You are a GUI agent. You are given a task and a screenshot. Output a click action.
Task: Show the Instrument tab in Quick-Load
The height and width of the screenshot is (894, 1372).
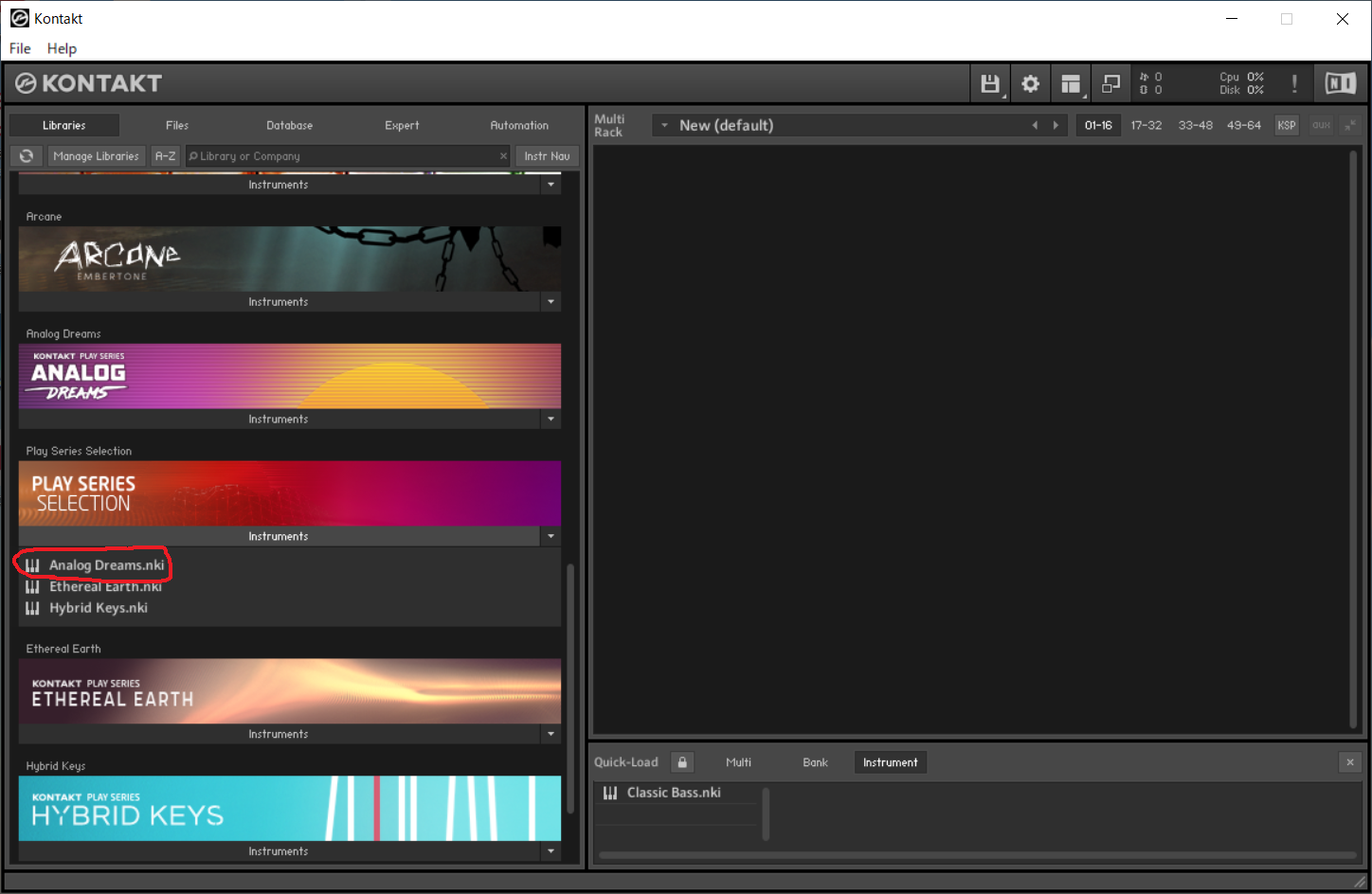point(890,762)
